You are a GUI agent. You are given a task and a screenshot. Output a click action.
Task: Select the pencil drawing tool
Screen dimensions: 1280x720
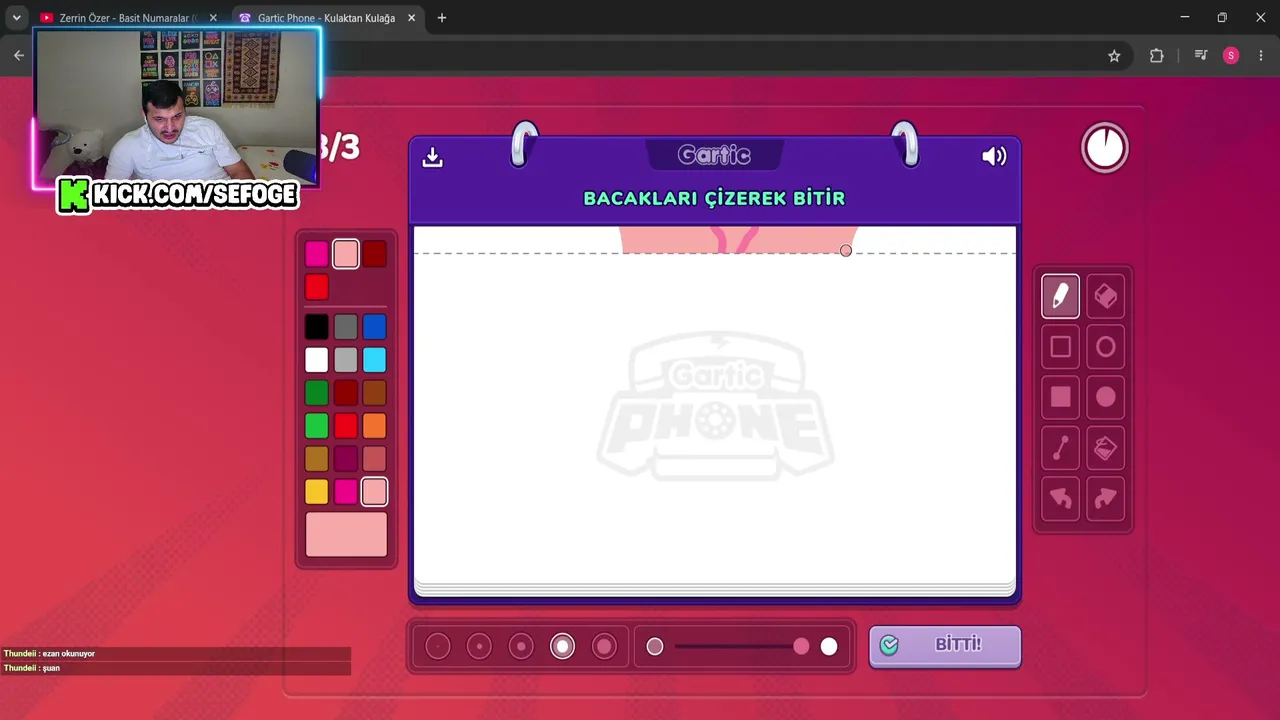pyautogui.click(x=1060, y=296)
